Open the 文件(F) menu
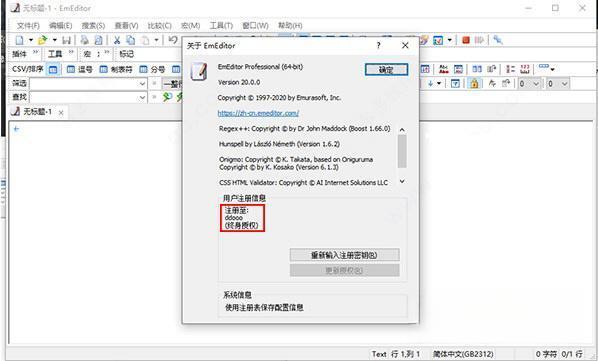The width and height of the screenshot is (598, 361). pos(28,26)
